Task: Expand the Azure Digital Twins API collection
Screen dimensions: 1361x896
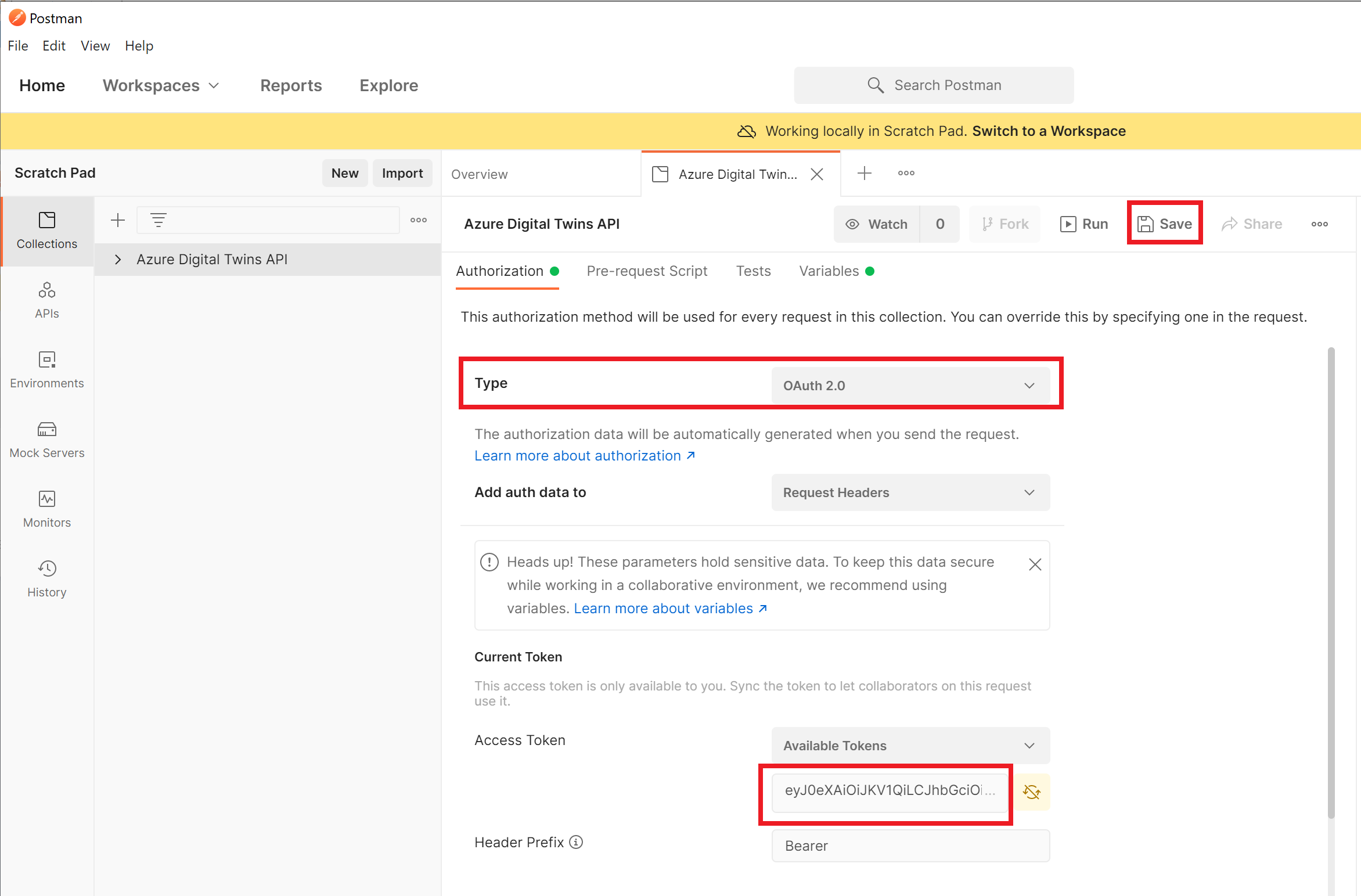Action: click(119, 259)
